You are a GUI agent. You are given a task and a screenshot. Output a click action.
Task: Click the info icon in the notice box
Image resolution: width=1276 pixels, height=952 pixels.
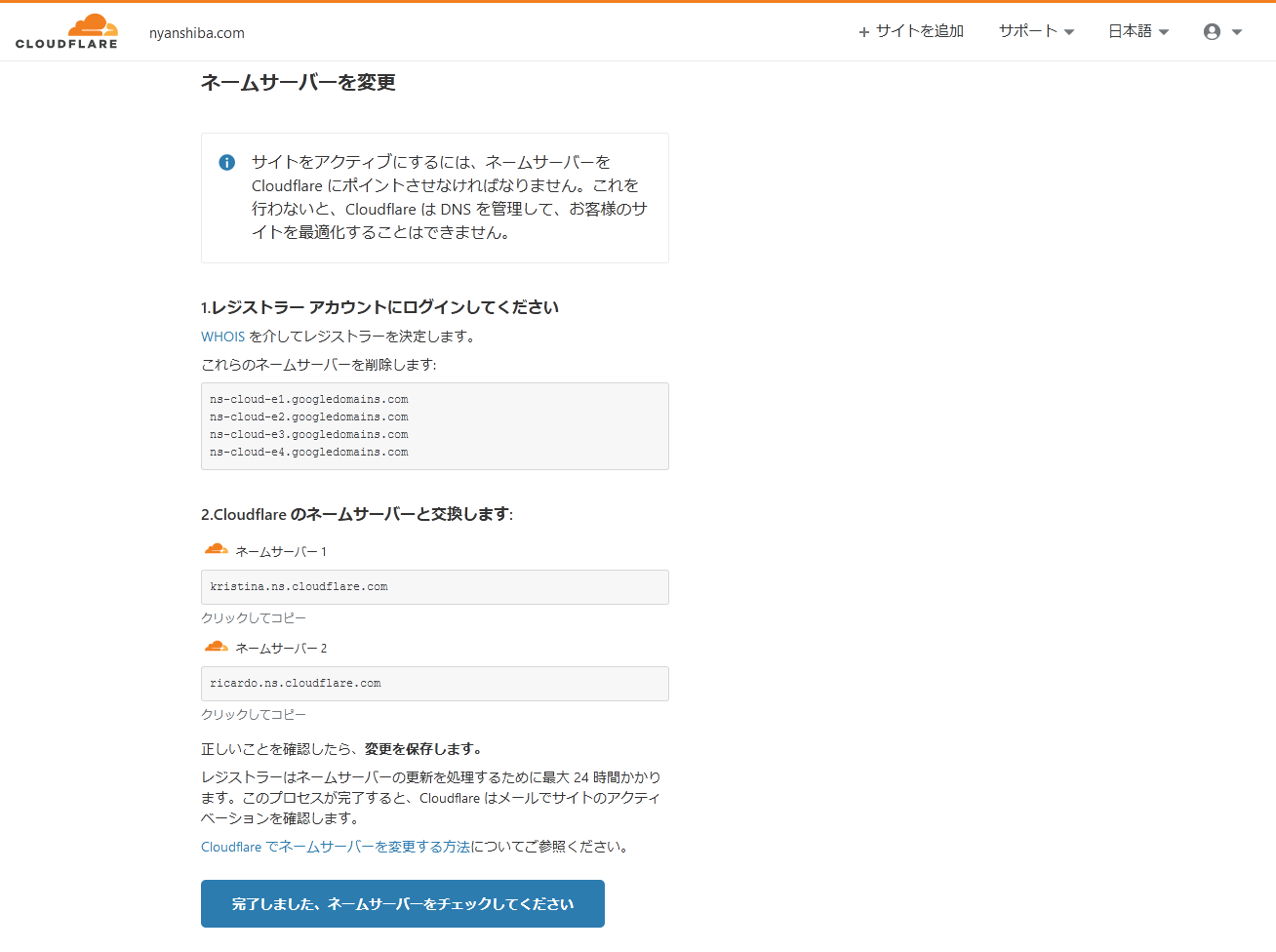click(225, 162)
